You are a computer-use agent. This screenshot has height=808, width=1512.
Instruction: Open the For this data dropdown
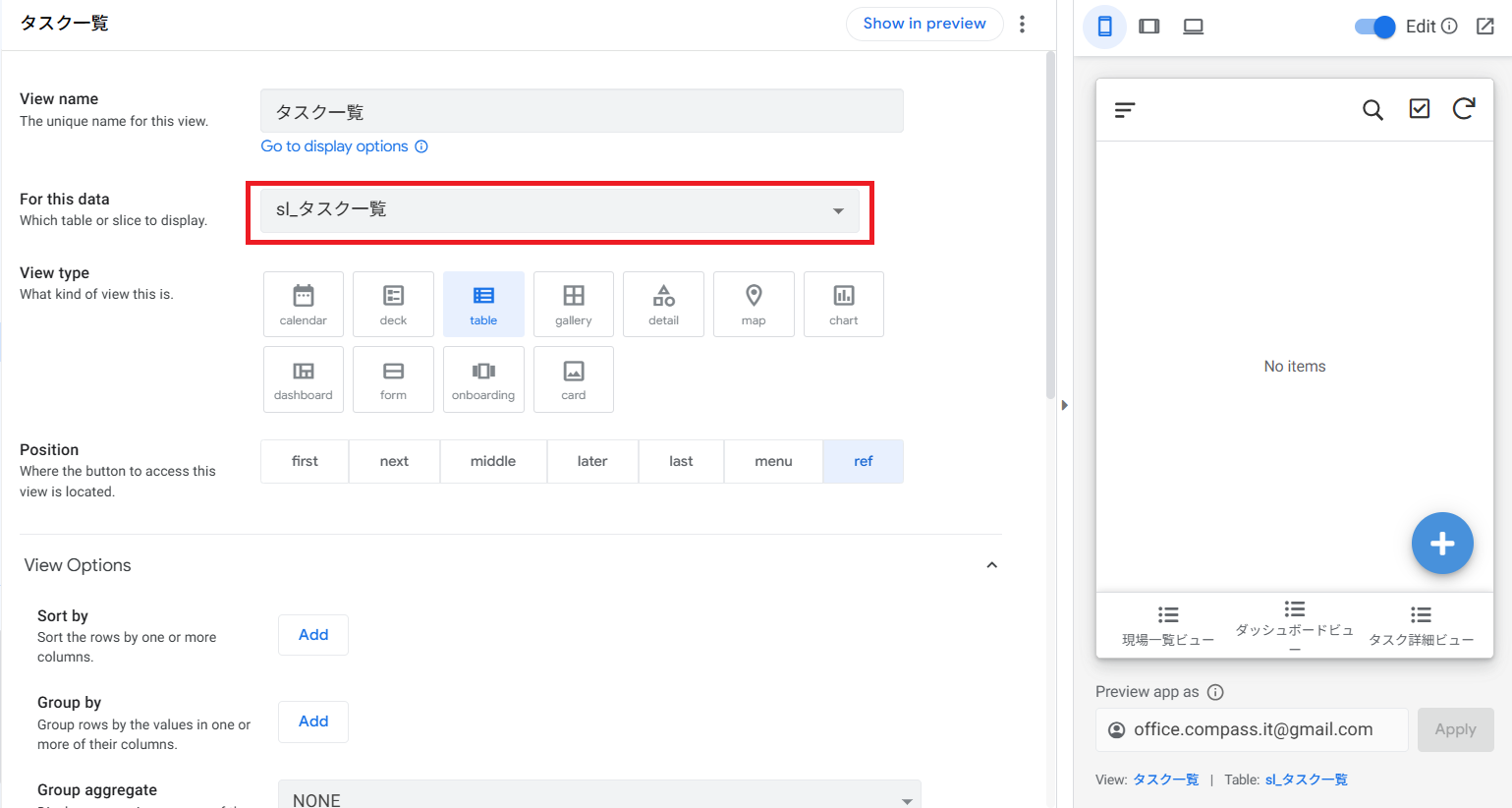(559, 210)
